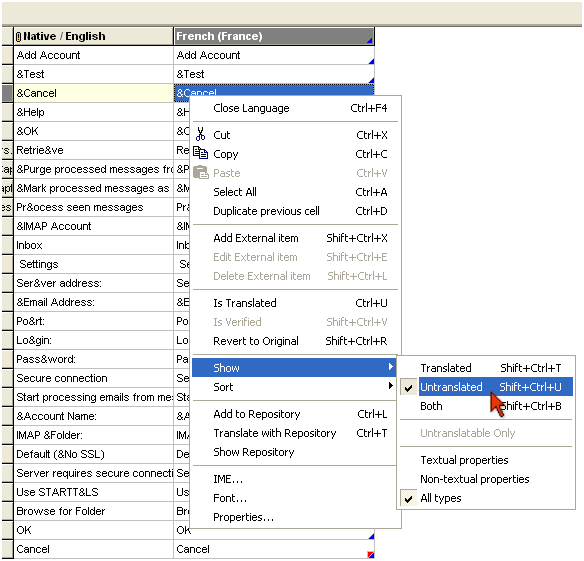Select Non-textual properties option
Viewport: 584px width, 561px height.
click(x=486, y=479)
